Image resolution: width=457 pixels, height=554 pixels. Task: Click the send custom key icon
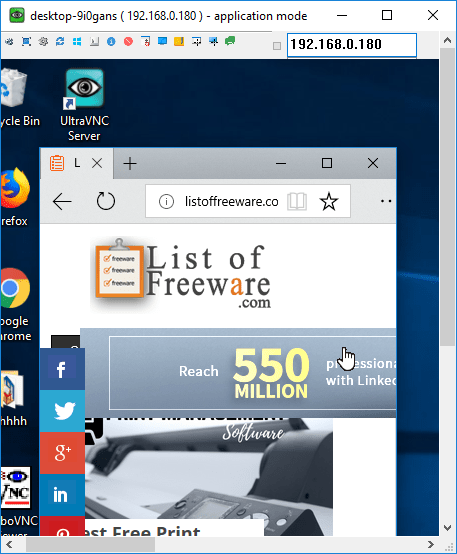tap(94, 42)
